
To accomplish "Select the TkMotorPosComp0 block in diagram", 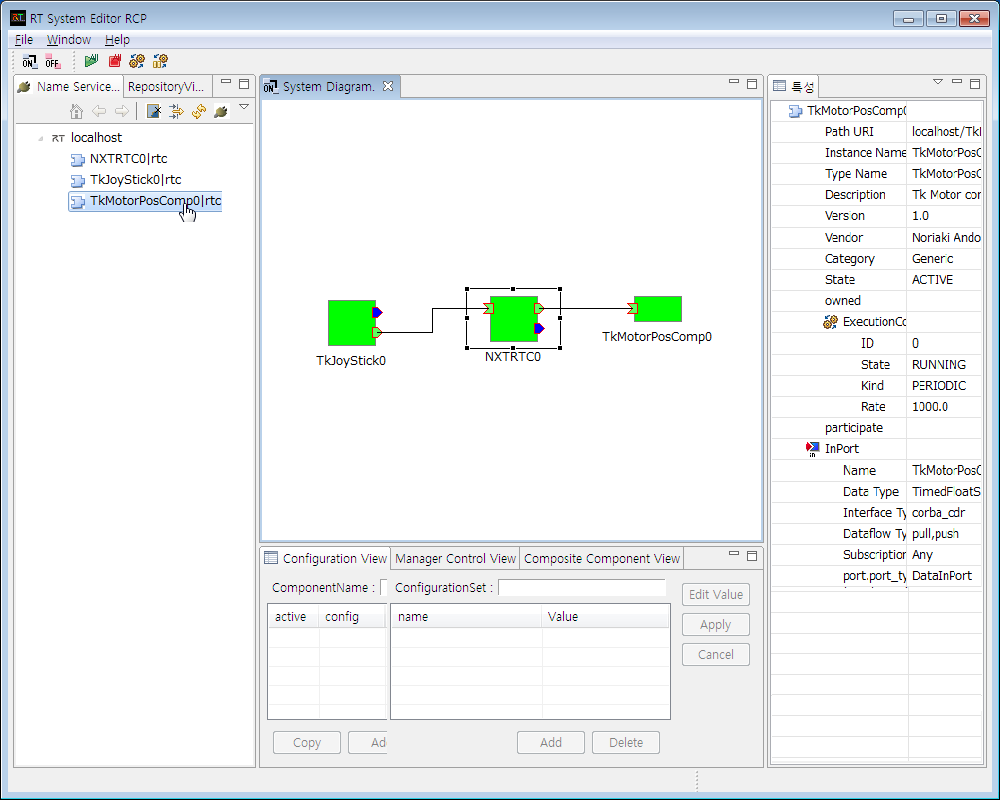I will [x=658, y=309].
